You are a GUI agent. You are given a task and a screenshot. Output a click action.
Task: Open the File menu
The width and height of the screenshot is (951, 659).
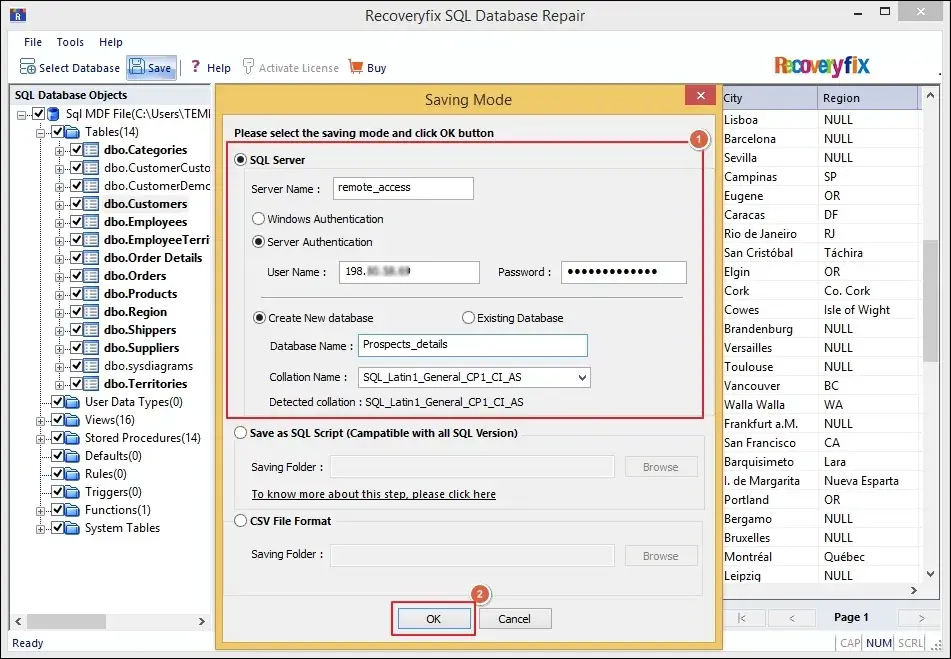click(33, 42)
